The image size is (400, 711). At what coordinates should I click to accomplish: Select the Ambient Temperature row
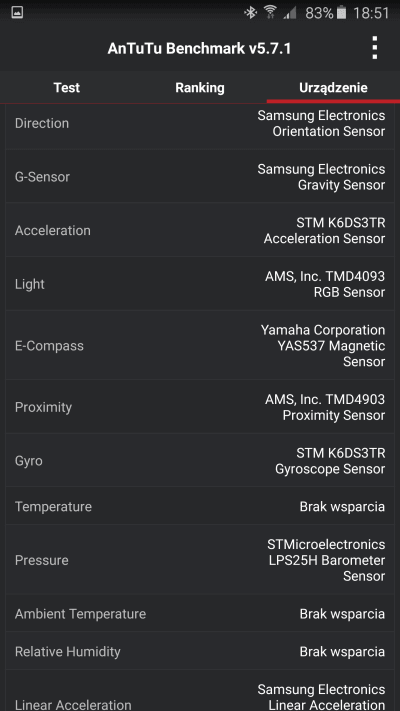200,614
